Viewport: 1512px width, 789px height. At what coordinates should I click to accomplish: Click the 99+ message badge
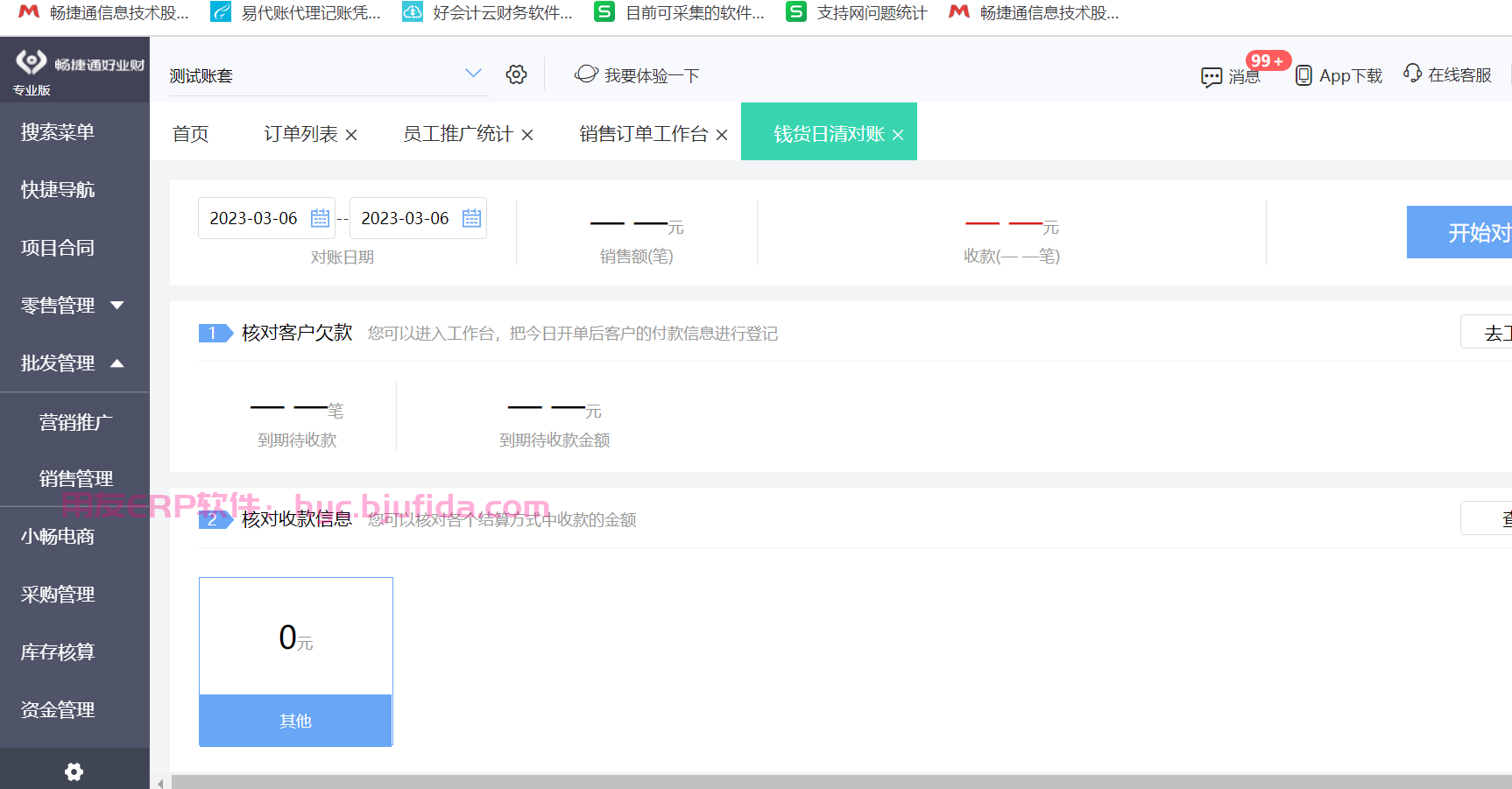[1268, 60]
